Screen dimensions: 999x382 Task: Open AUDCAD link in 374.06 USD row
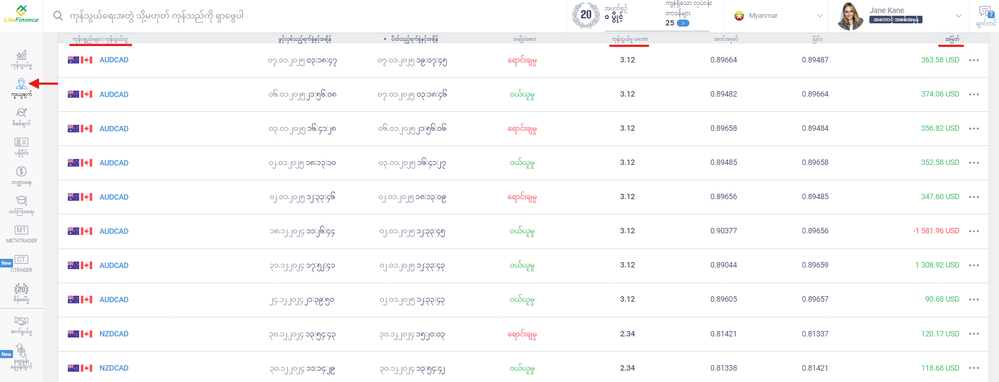point(114,94)
